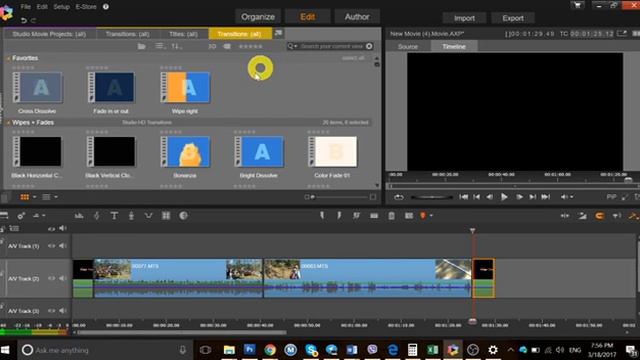Open the library grouping list icon
This screenshot has width=640, height=360.
click(x=160, y=46)
